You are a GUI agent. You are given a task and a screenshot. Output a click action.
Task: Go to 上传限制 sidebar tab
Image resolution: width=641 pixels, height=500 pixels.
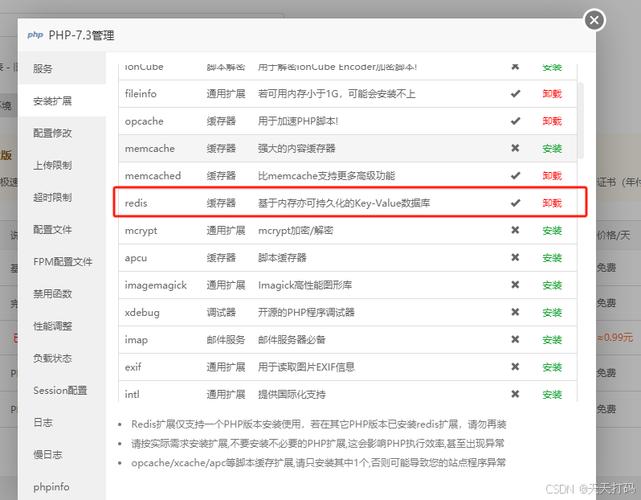(62, 165)
